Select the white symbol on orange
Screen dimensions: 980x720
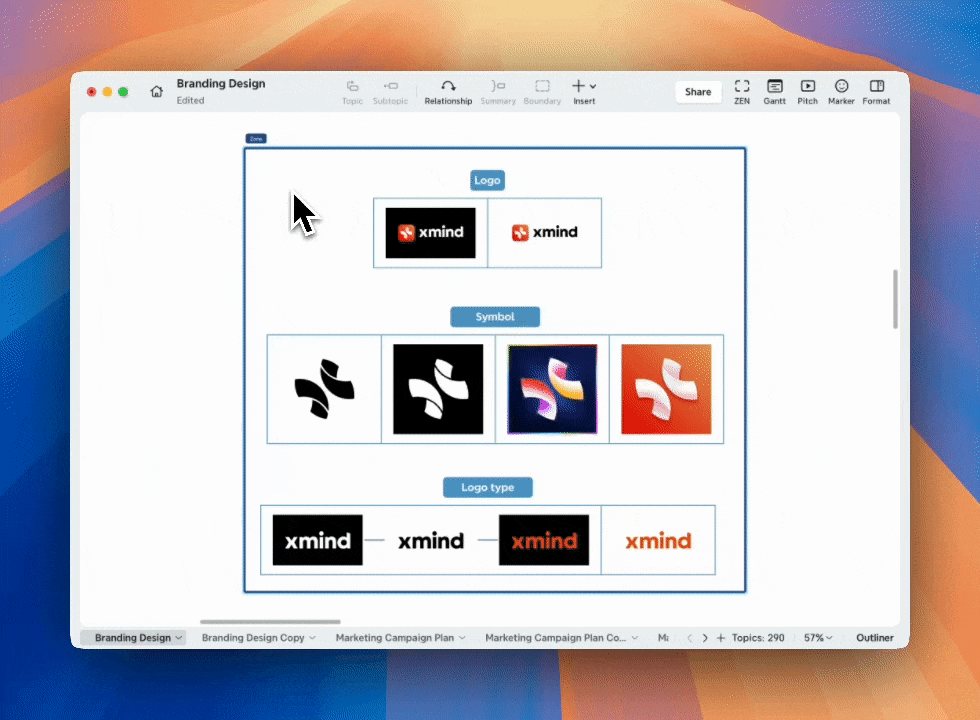point(666,389)
